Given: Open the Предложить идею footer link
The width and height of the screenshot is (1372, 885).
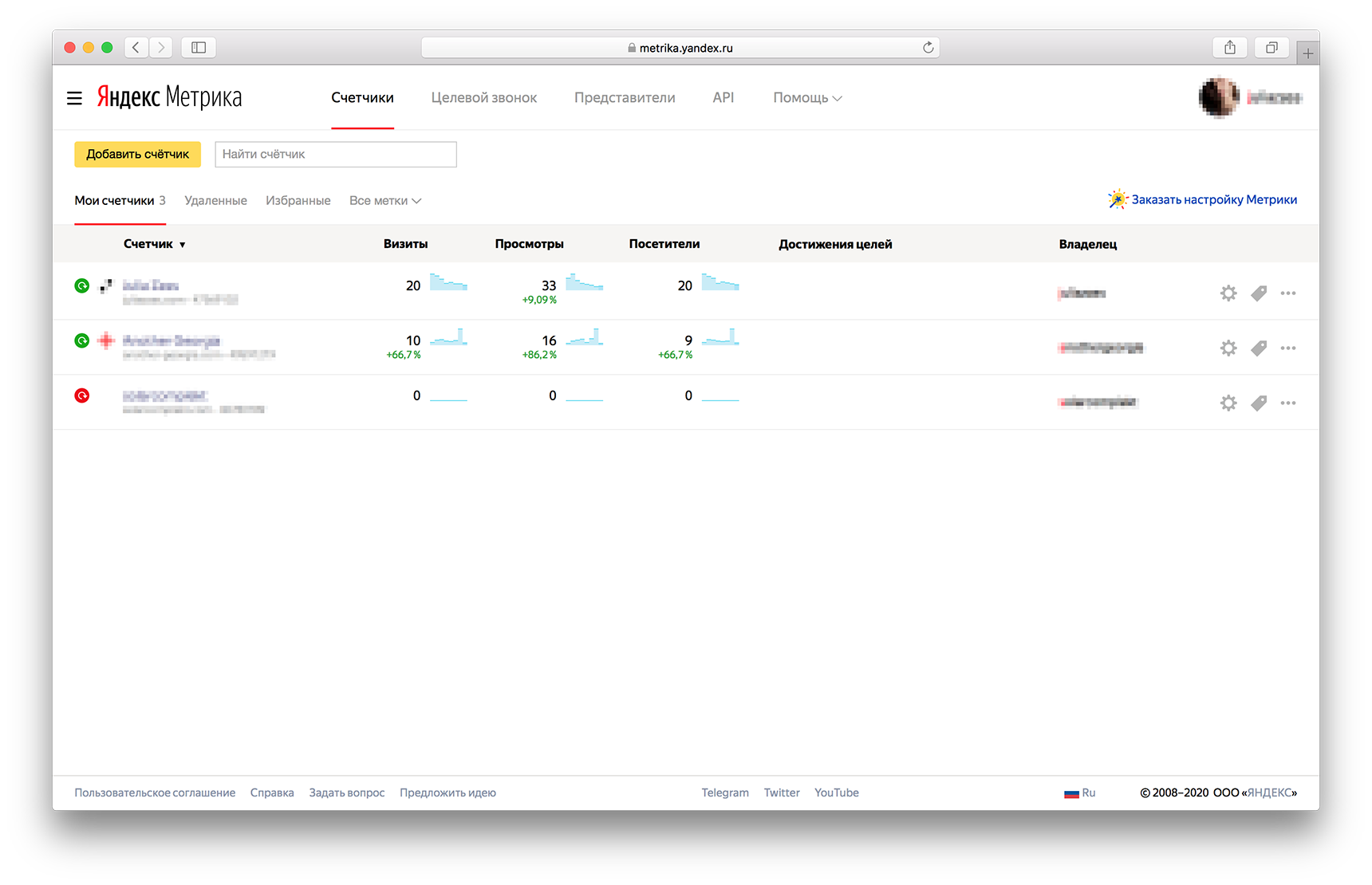Looking at the screenshot, I should pyautogui.click(x=447, y=793).
